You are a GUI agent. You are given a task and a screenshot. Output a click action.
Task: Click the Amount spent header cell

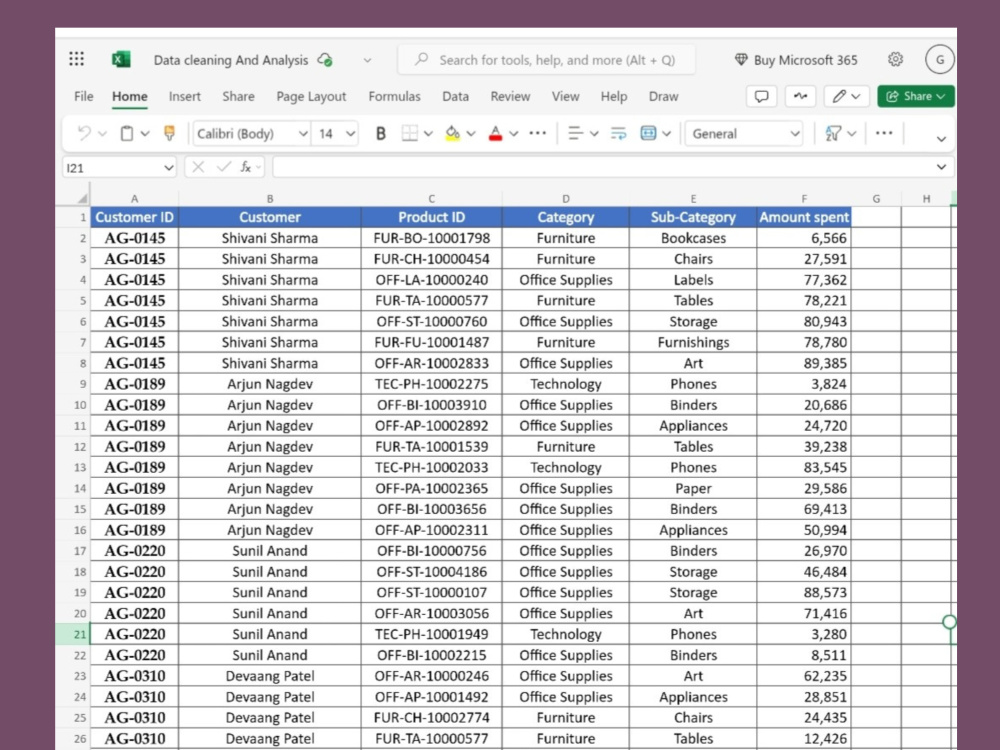[x=804, y=217]
